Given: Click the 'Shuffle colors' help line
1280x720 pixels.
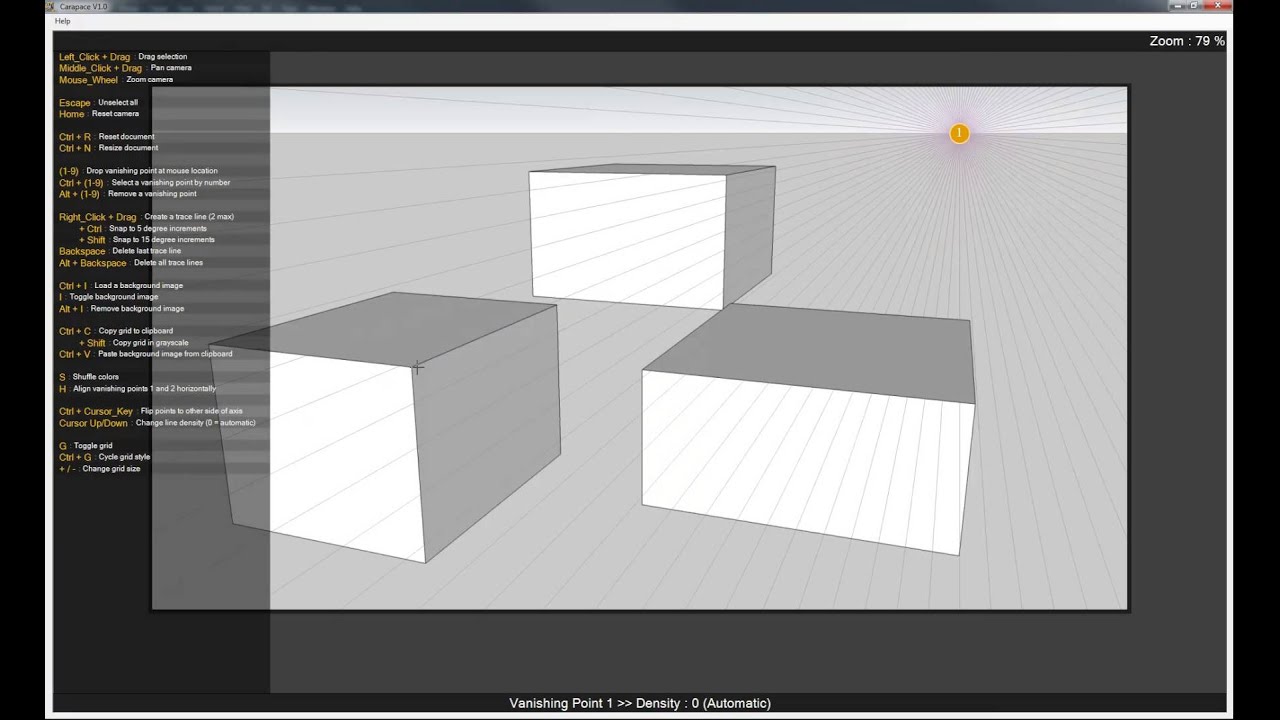Looking at the screenshot, I should point(95,377).
